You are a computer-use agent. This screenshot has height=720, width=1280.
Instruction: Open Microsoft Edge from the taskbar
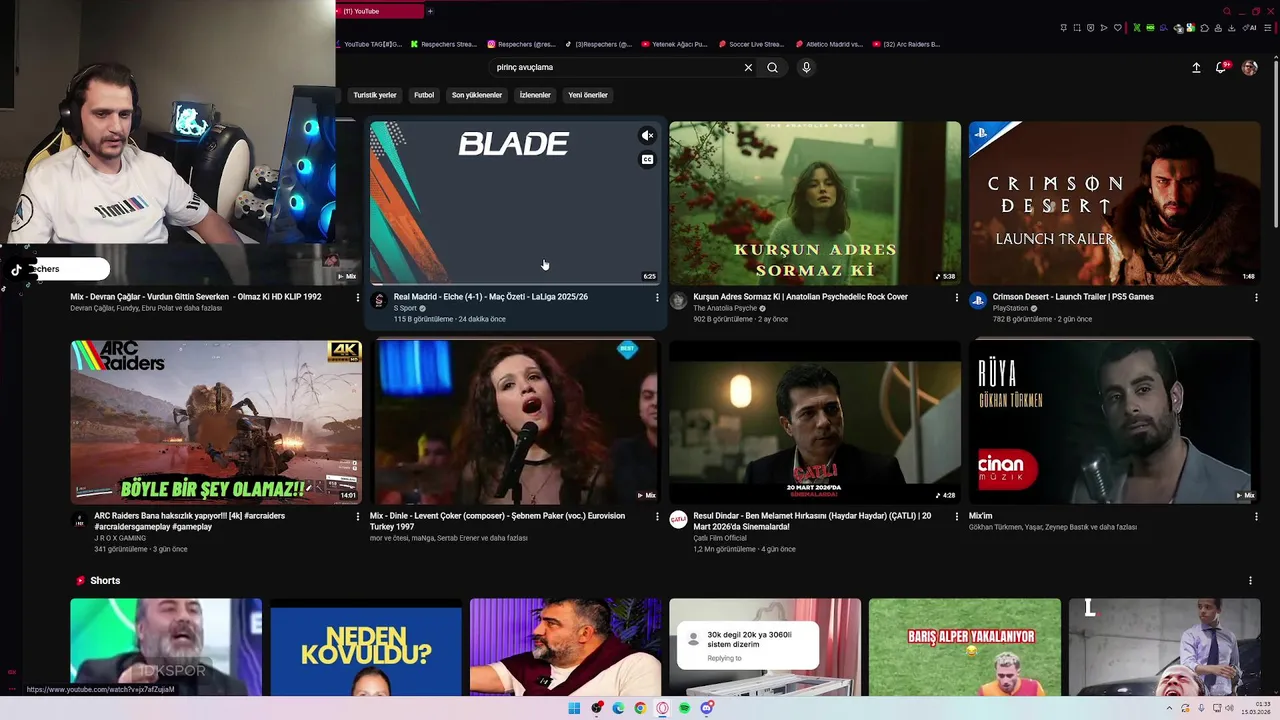[x=618, y=708]
